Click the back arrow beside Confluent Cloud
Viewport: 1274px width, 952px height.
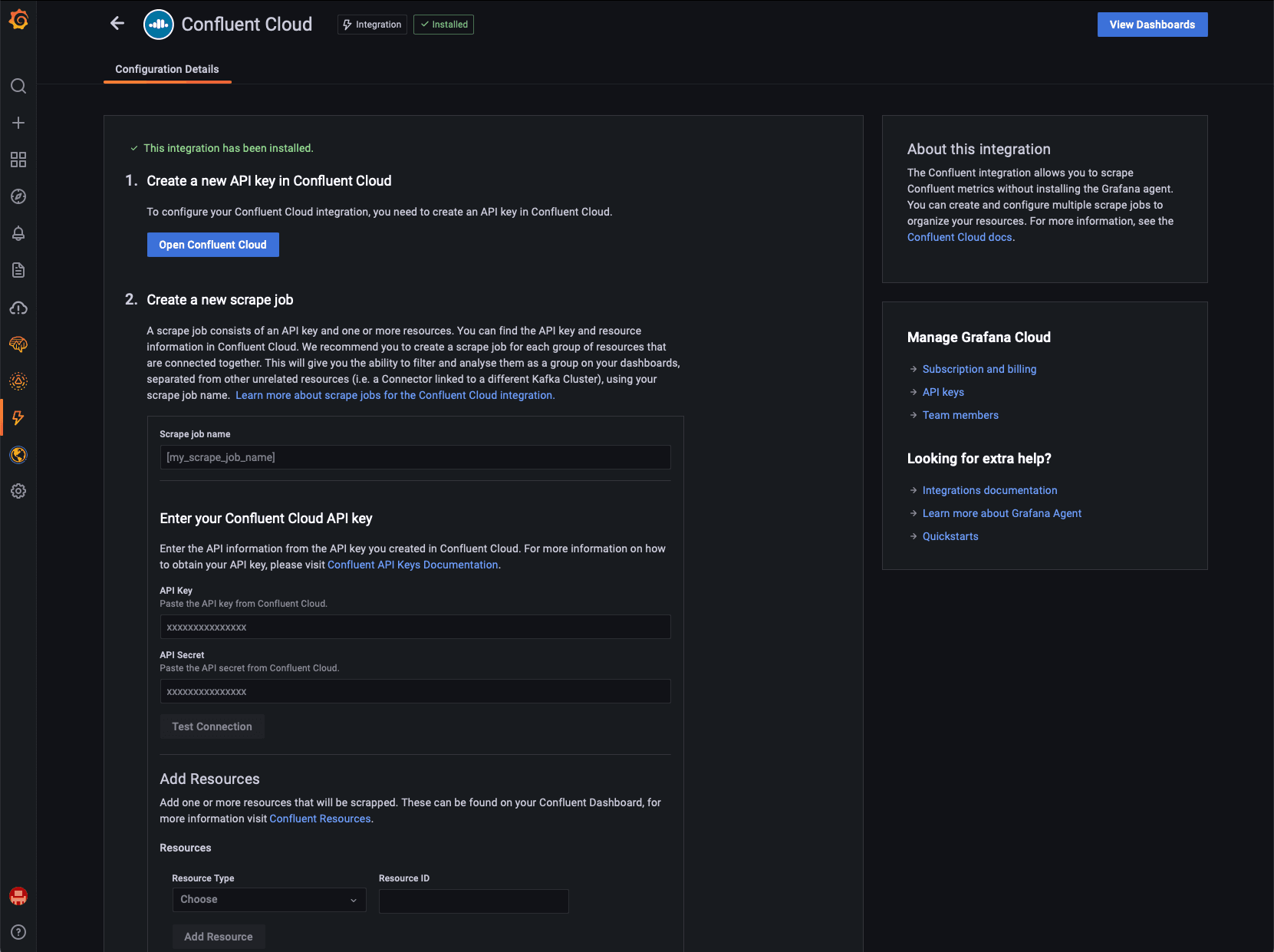[117, 24]
